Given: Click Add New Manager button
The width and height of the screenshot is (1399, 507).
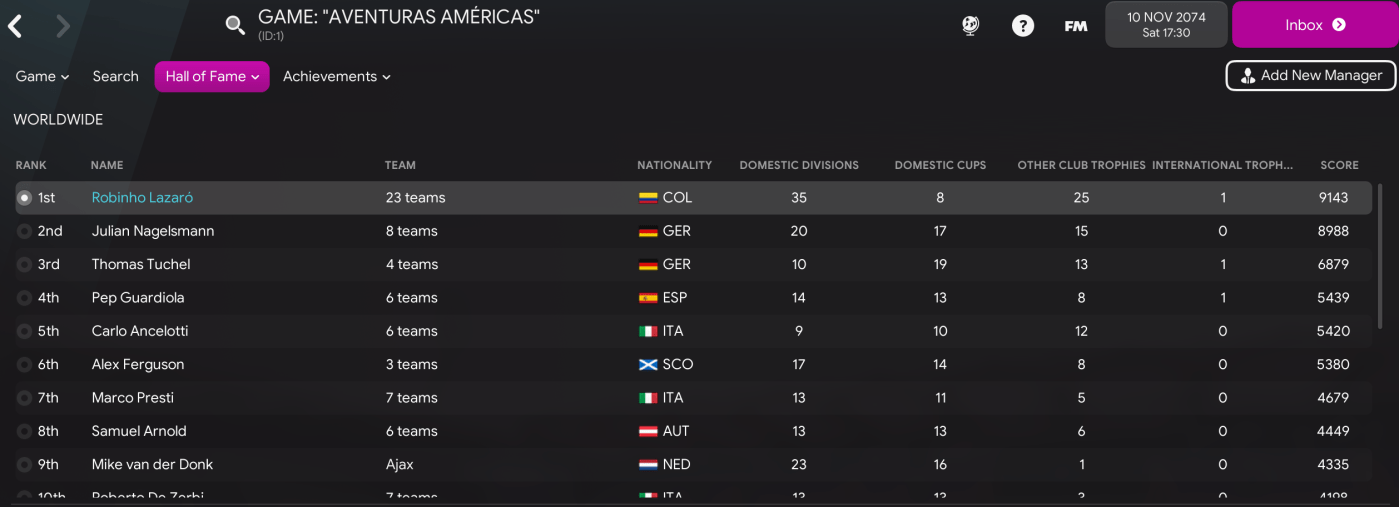Looking at the screenshot, I should (x=1310, y=75).
